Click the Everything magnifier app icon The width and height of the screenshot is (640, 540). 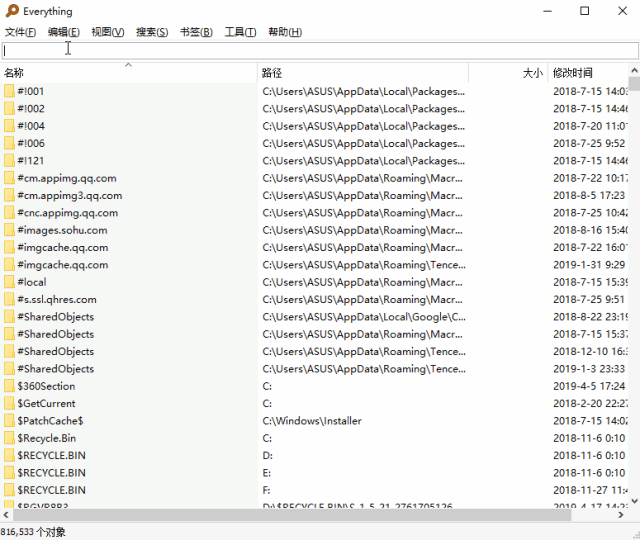pyautogui.click(x=12, y=11)
